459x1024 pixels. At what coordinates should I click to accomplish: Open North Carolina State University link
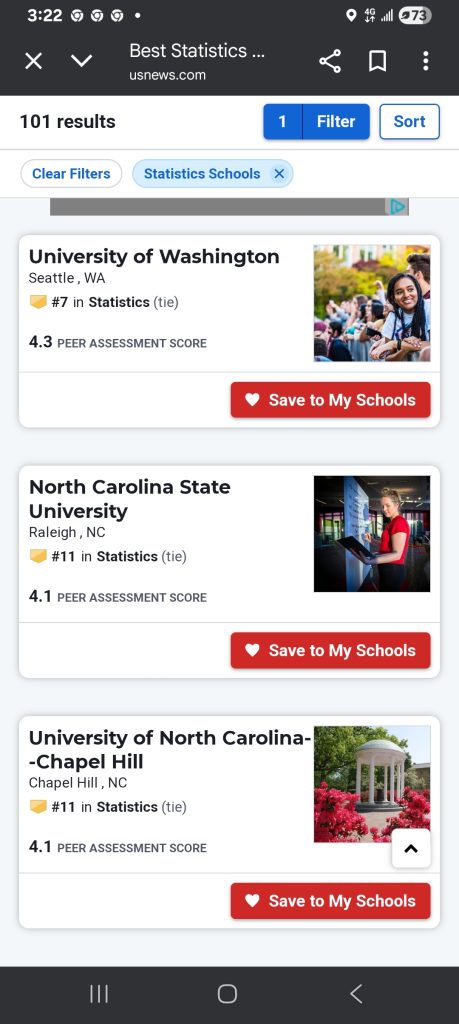pos(129,499)
